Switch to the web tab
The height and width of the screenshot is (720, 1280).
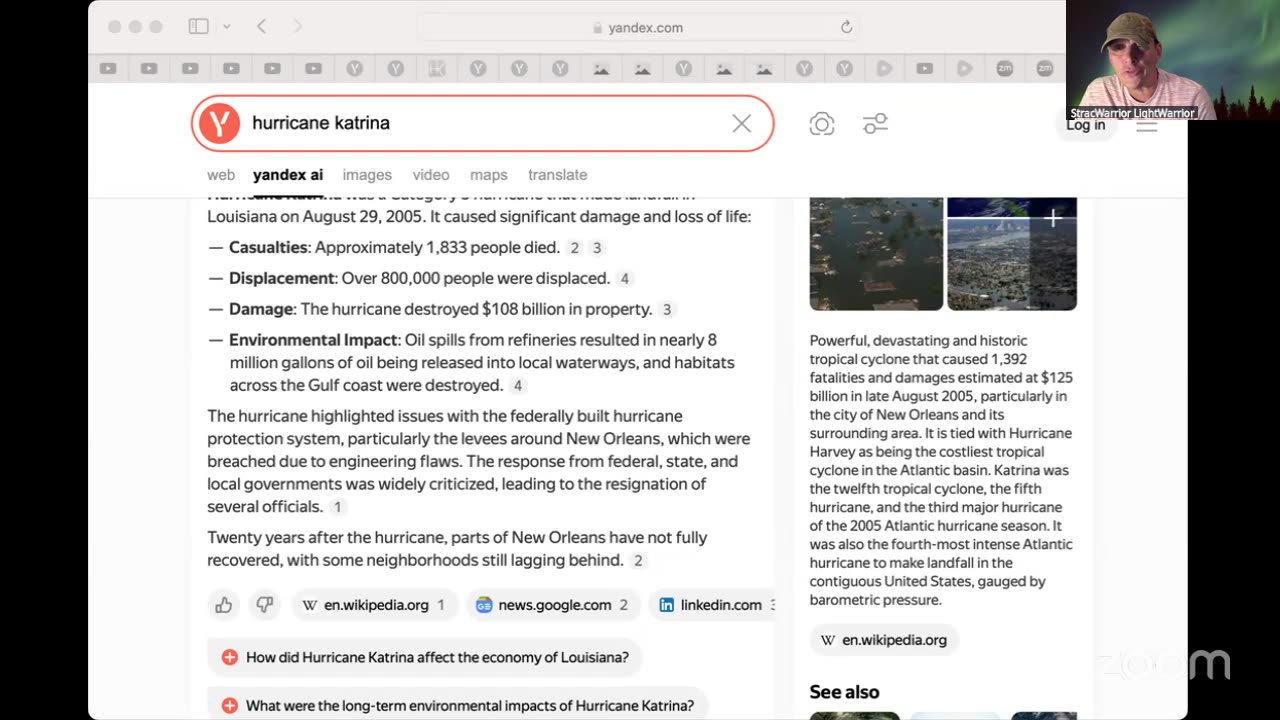221,175
